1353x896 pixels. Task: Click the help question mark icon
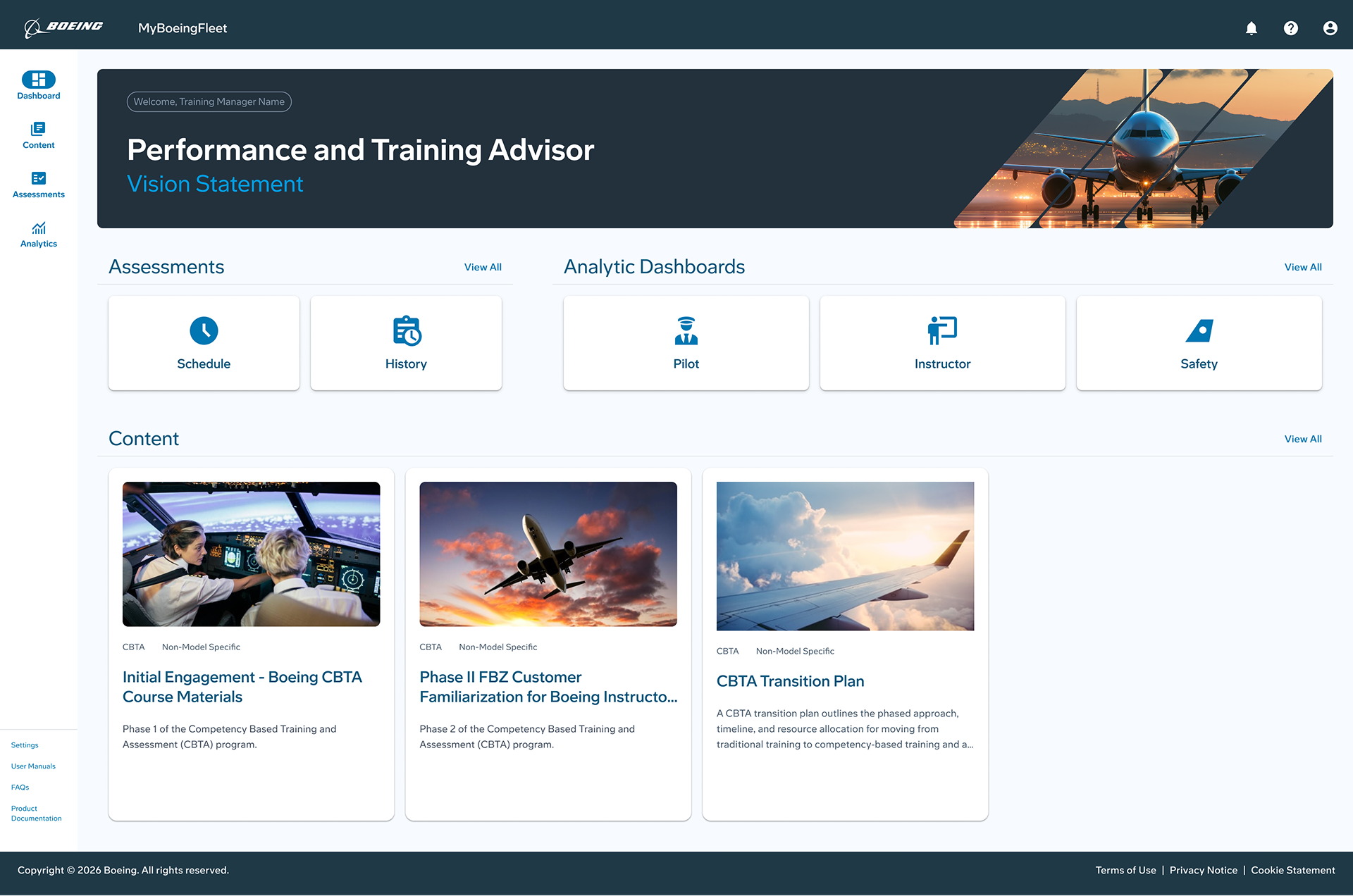coord(1290,28)
